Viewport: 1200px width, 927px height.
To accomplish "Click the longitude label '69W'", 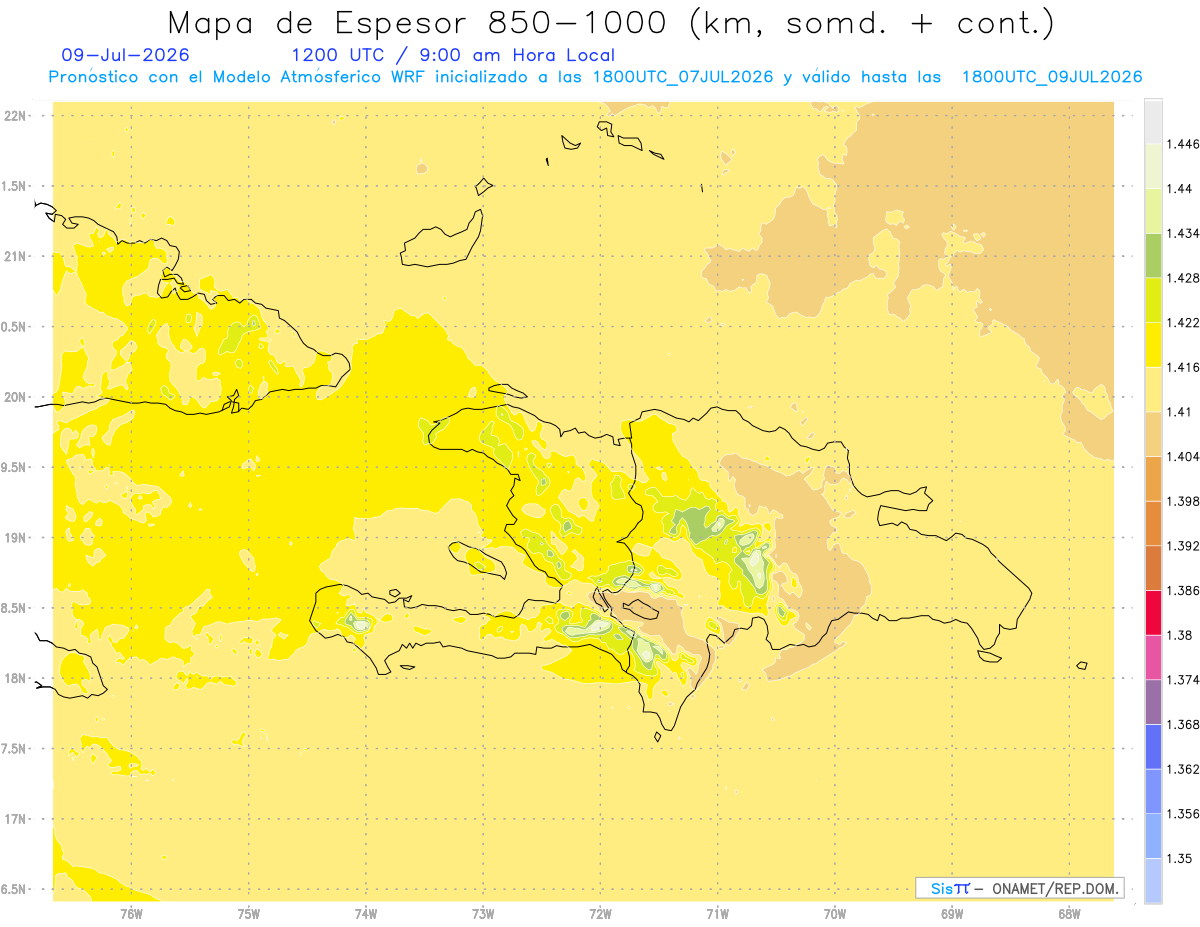I will [952, 914].
